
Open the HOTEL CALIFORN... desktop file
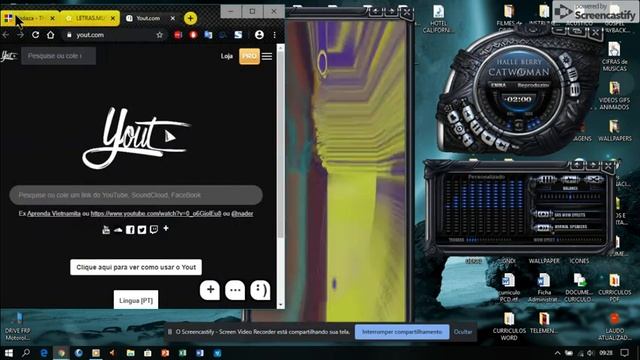click(x=438, y=20)
